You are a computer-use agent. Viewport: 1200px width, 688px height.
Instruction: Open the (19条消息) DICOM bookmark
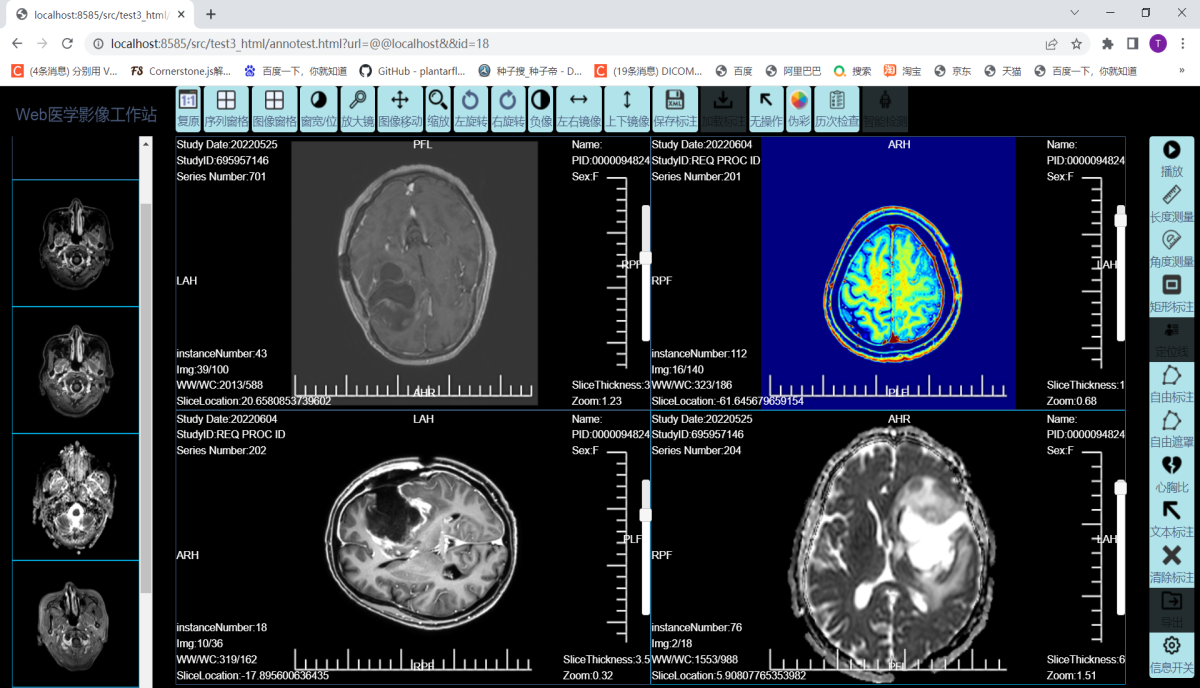[x=648, y=71]
